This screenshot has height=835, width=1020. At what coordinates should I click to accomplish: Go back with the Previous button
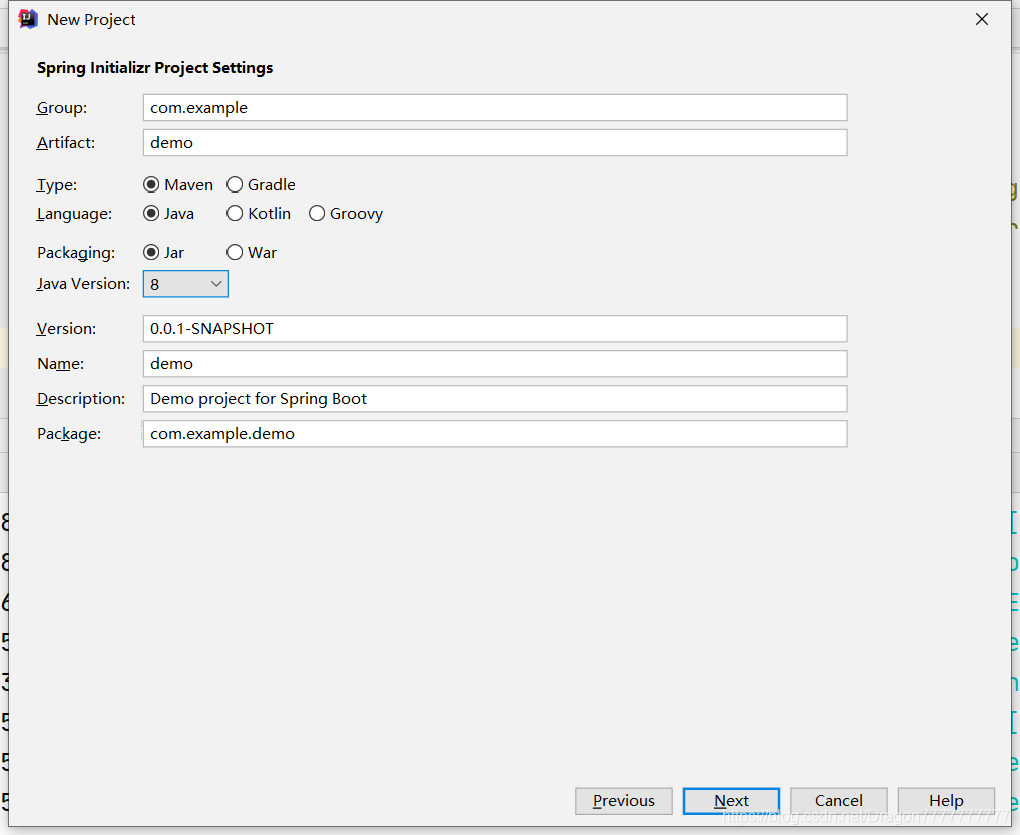pos(624,801)
